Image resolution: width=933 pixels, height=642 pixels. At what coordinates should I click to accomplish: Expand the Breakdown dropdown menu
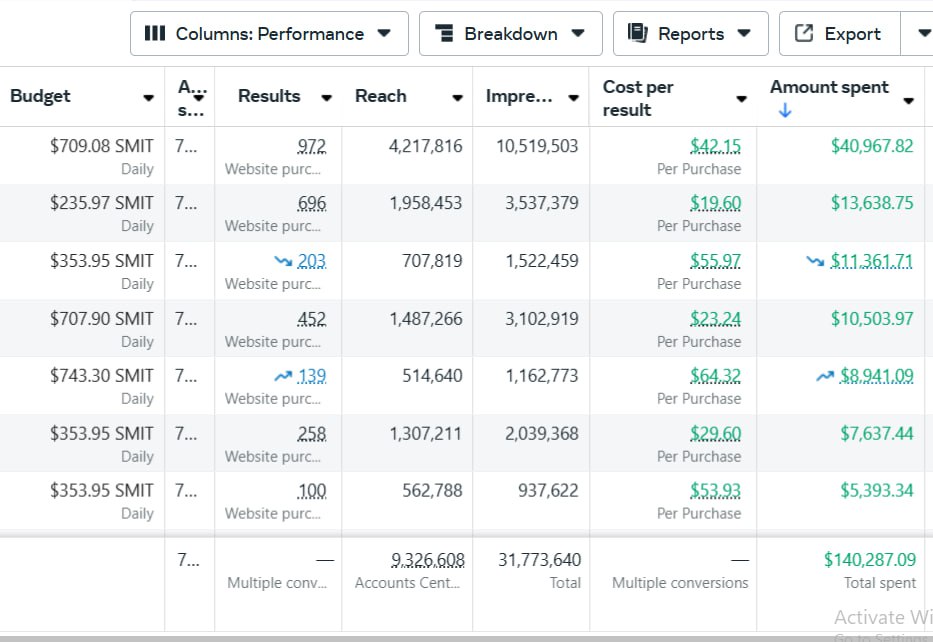tap(578, 34)
